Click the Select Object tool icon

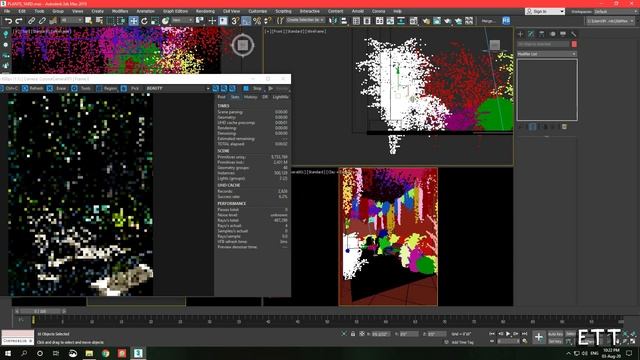pos(89,20)
